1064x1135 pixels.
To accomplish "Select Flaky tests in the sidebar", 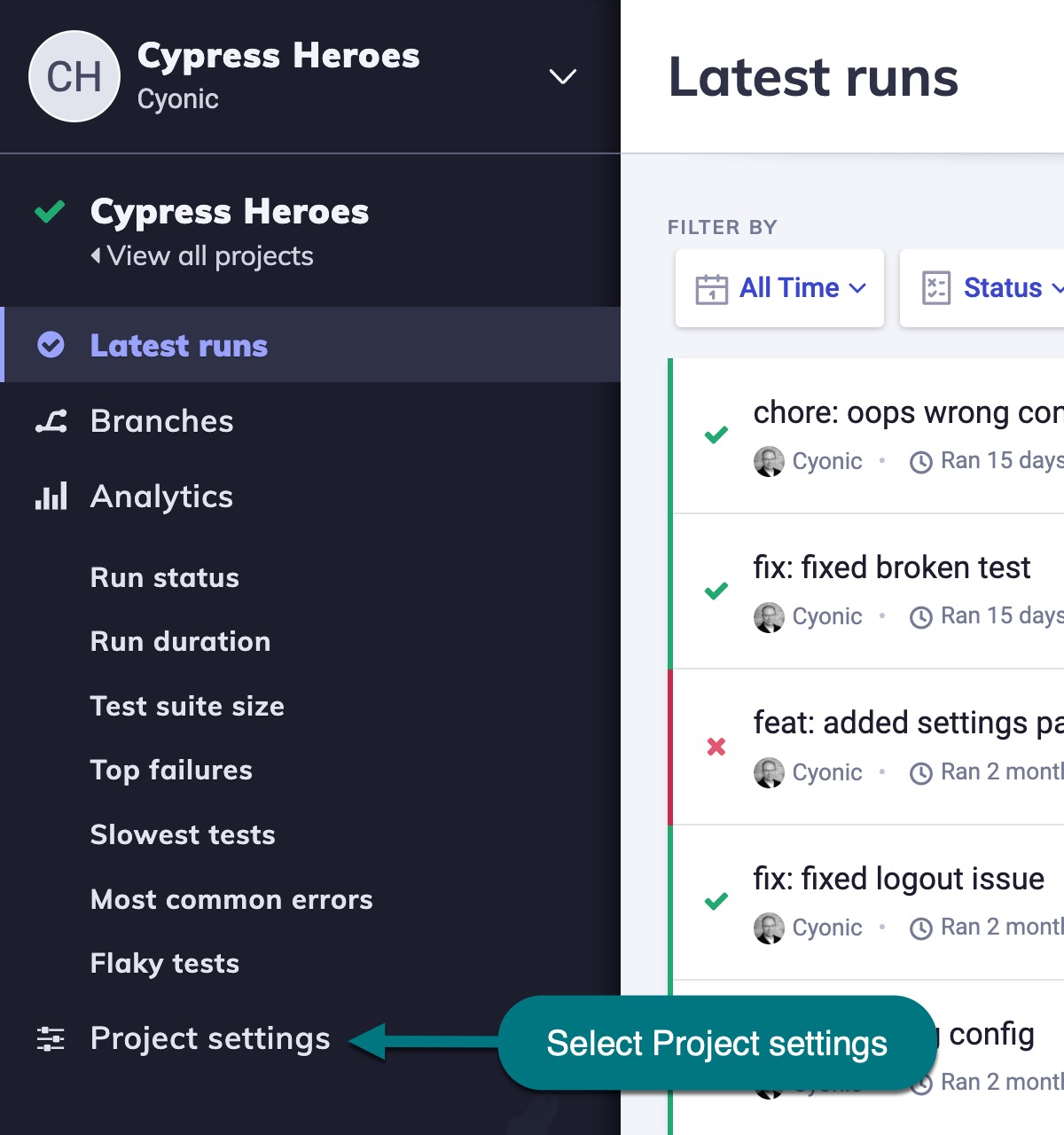I will 163,963.
